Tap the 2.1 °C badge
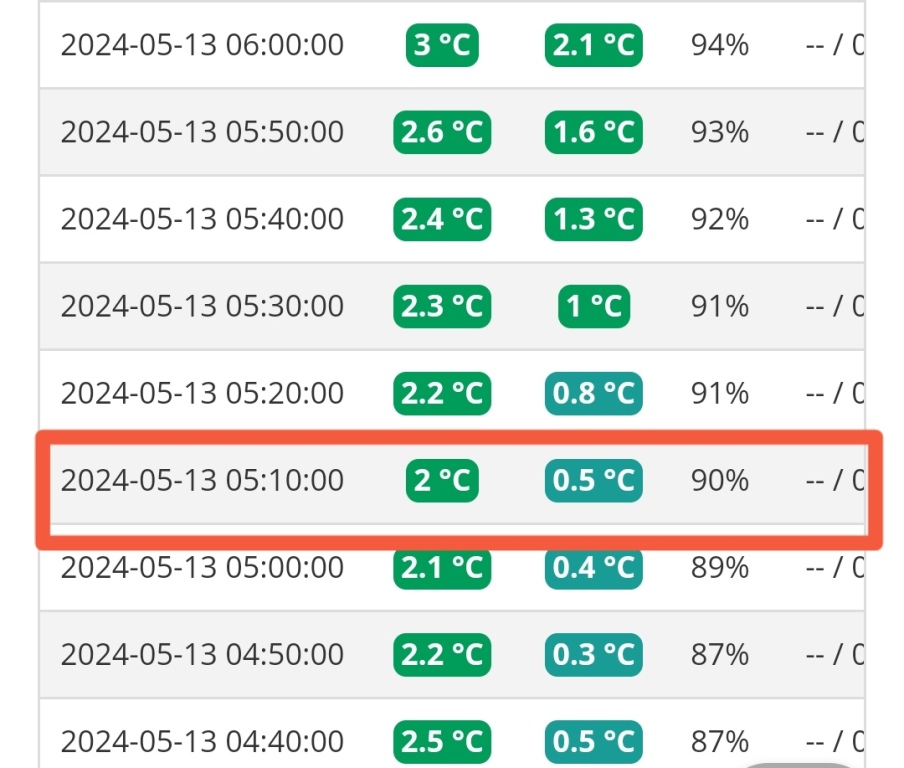This screenshot has width=904, height=768. (594, 45)
